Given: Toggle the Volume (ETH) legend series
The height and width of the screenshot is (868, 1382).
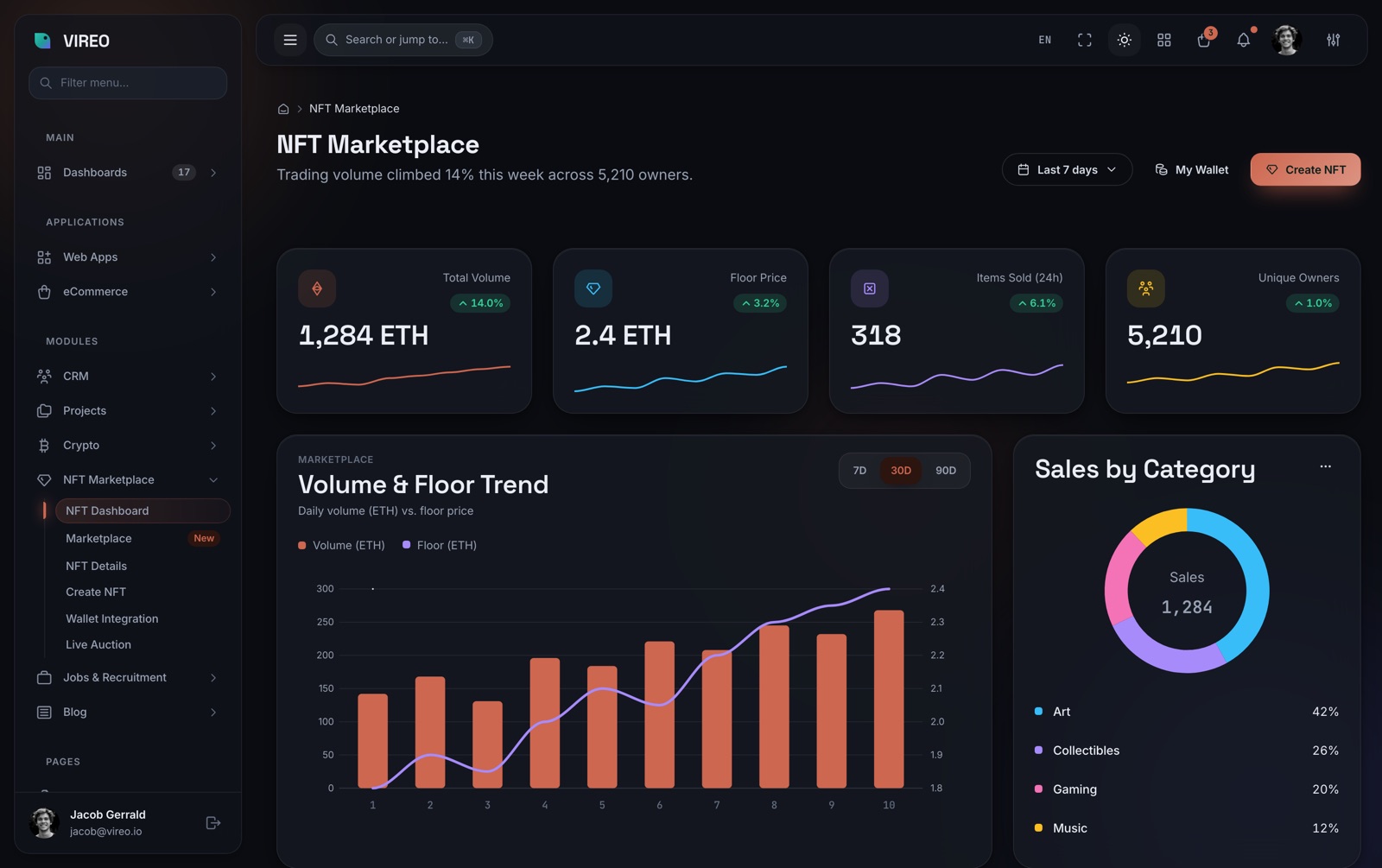Looking at the screenshot, I should click(x=341, y=545).
